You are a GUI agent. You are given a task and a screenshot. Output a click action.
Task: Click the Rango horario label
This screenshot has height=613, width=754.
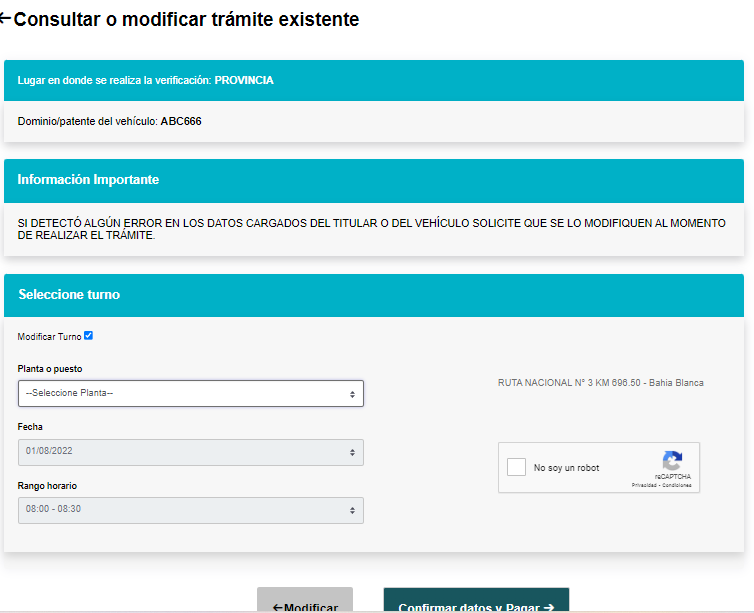[47, 486]
